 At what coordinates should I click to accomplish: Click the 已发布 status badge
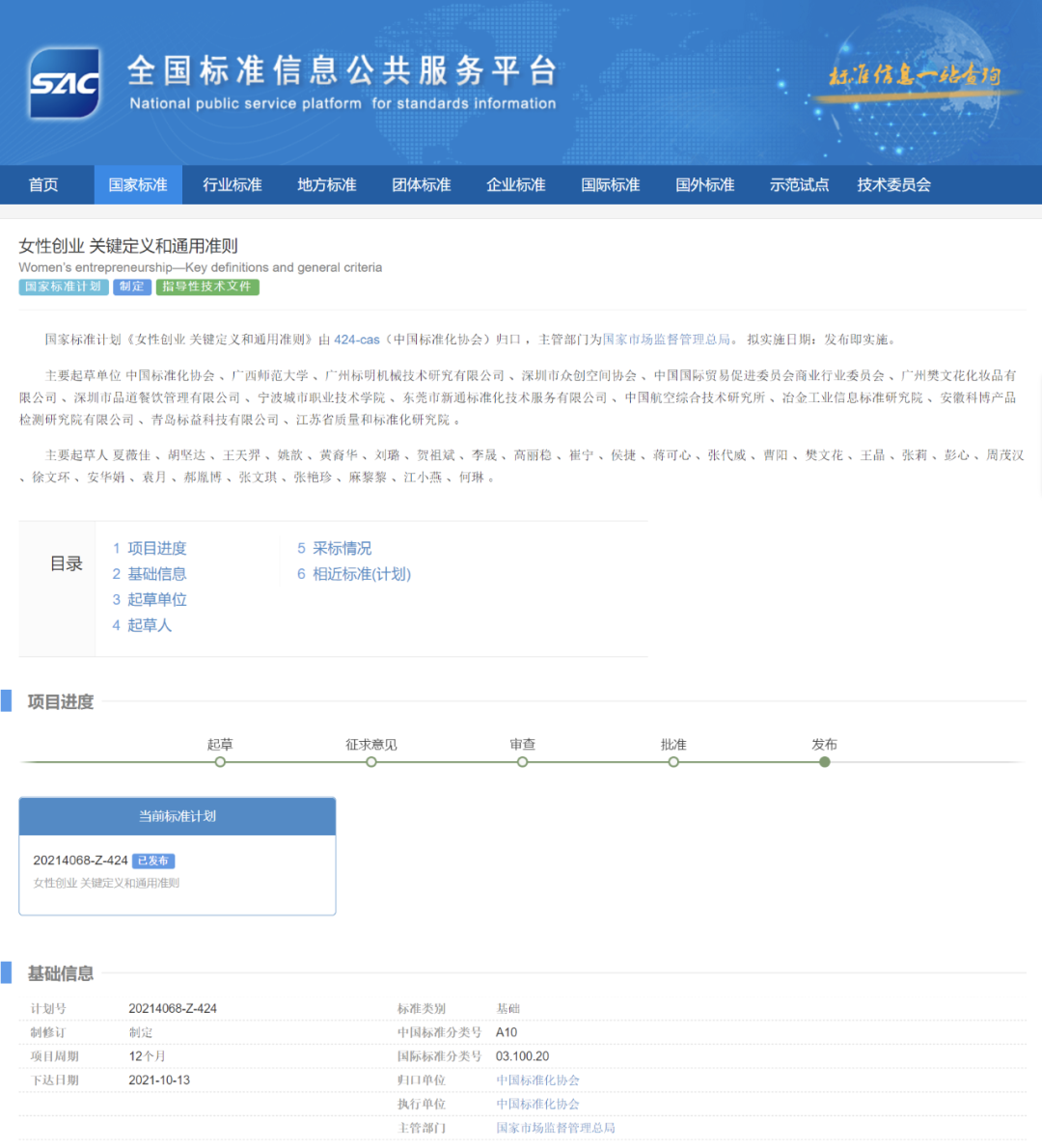tap(153, 861)
